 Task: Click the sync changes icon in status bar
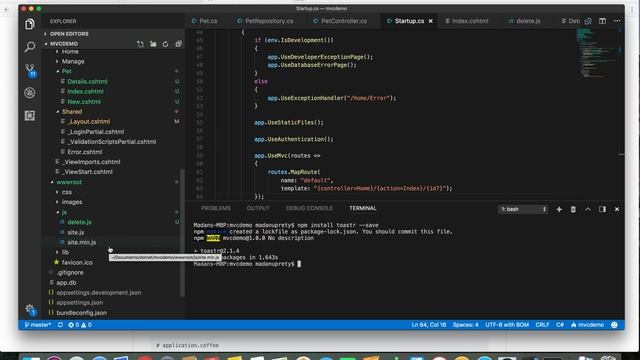60,325
